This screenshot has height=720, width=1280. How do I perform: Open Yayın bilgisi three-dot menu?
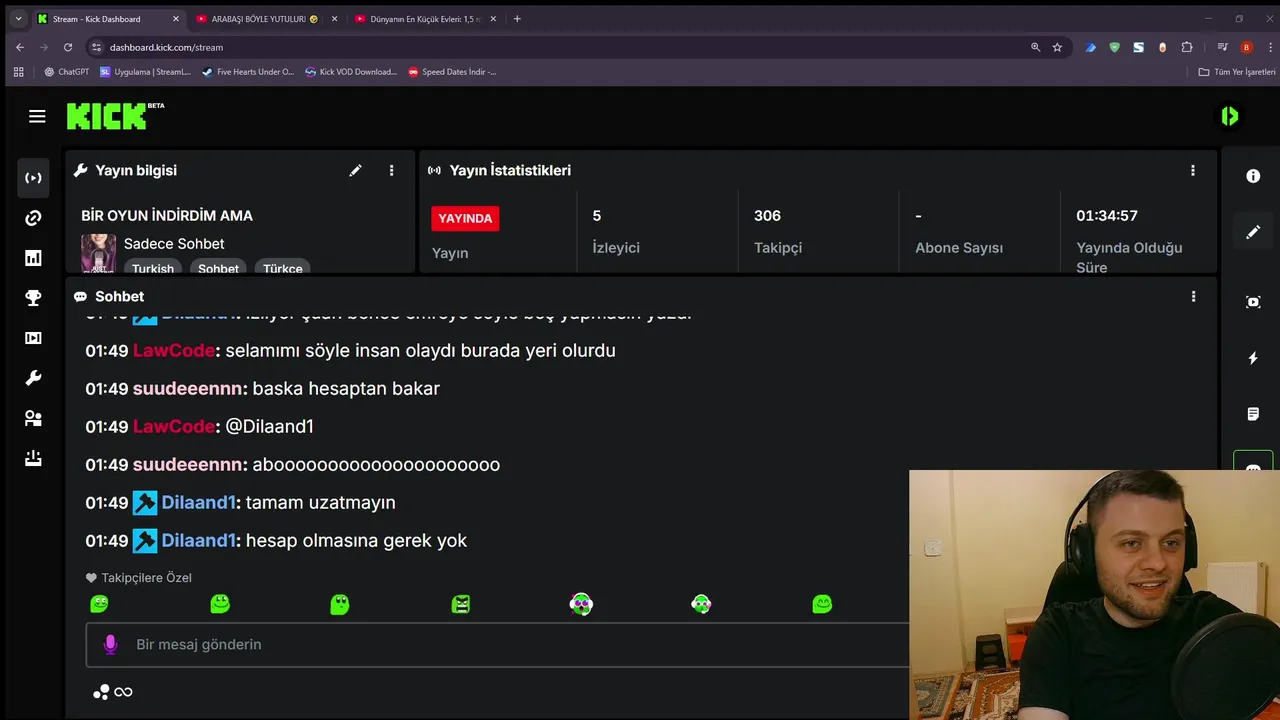391,171
